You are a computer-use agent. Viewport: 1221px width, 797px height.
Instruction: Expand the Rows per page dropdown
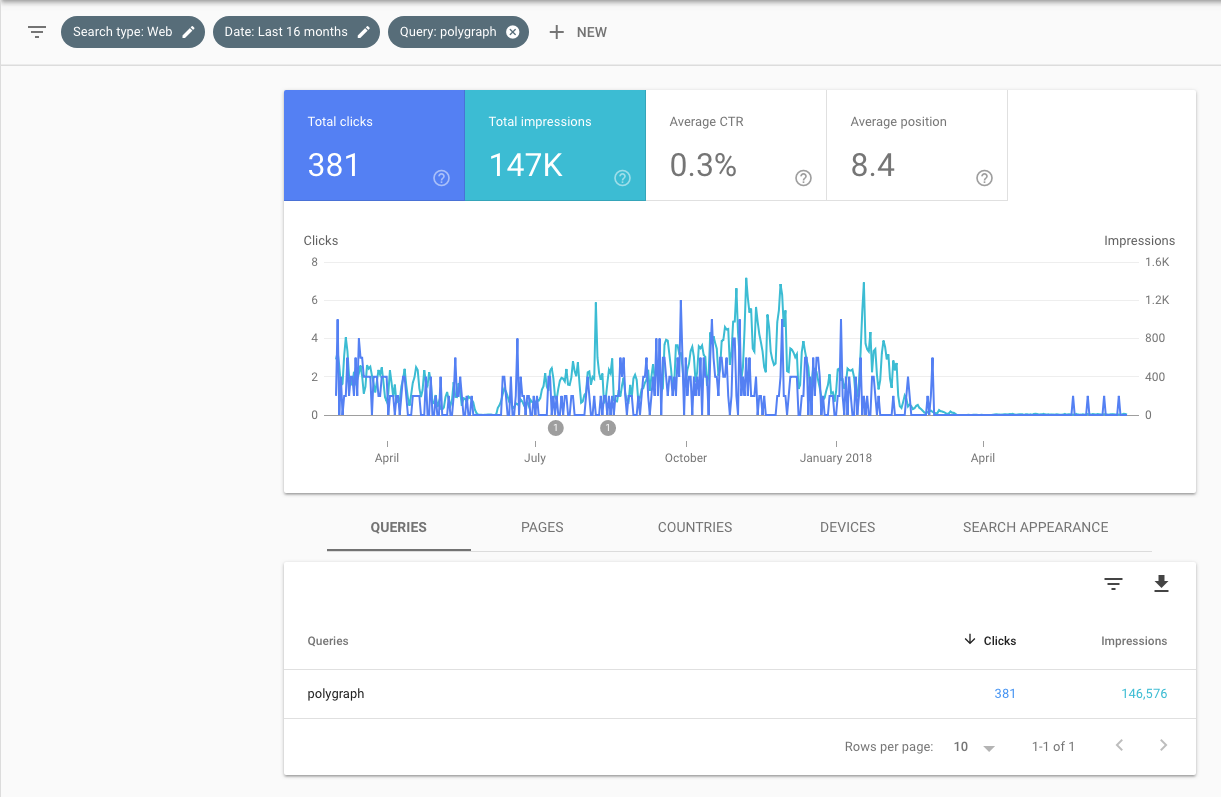point(975,747)
